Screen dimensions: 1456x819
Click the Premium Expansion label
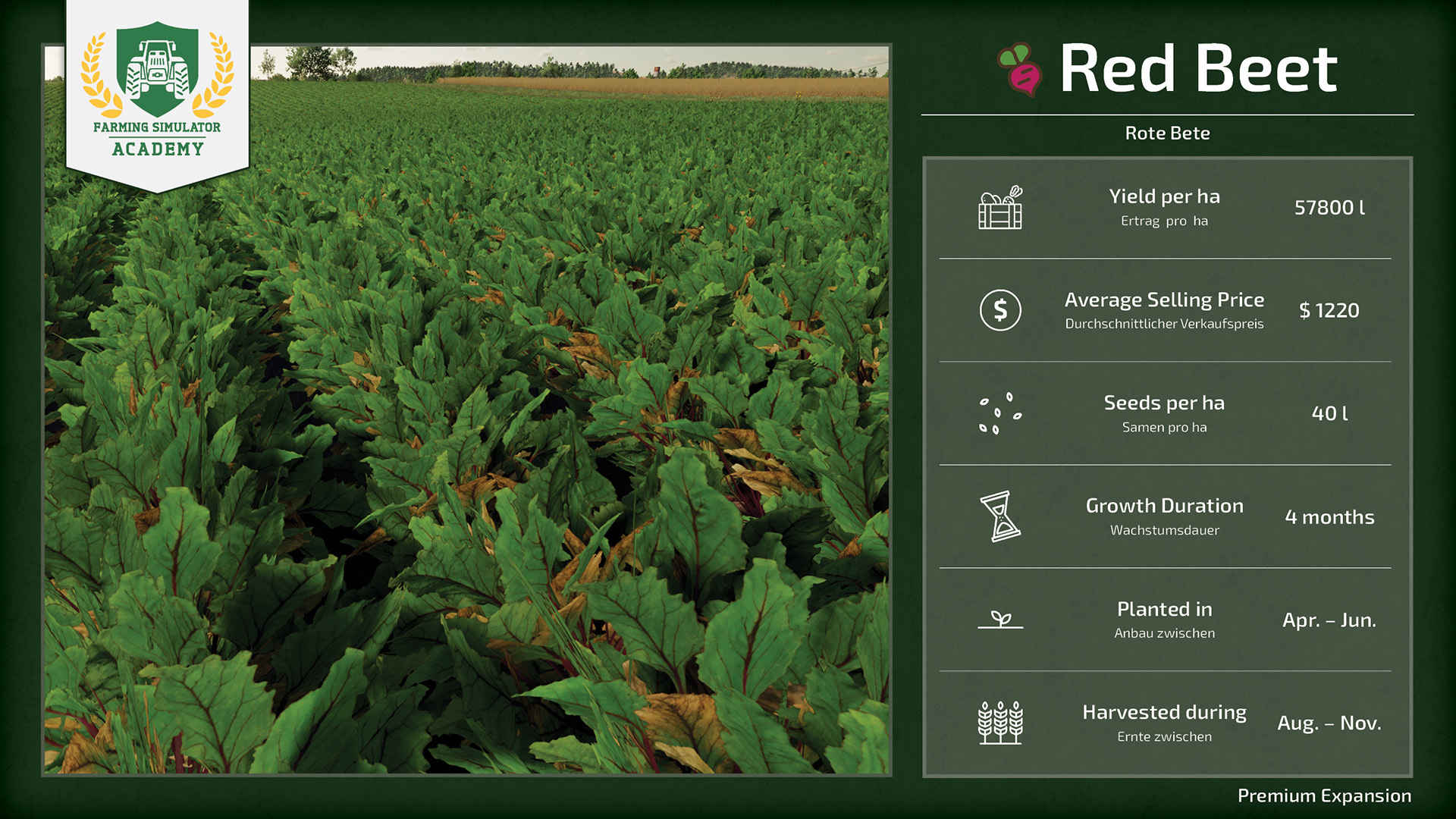1324,795
